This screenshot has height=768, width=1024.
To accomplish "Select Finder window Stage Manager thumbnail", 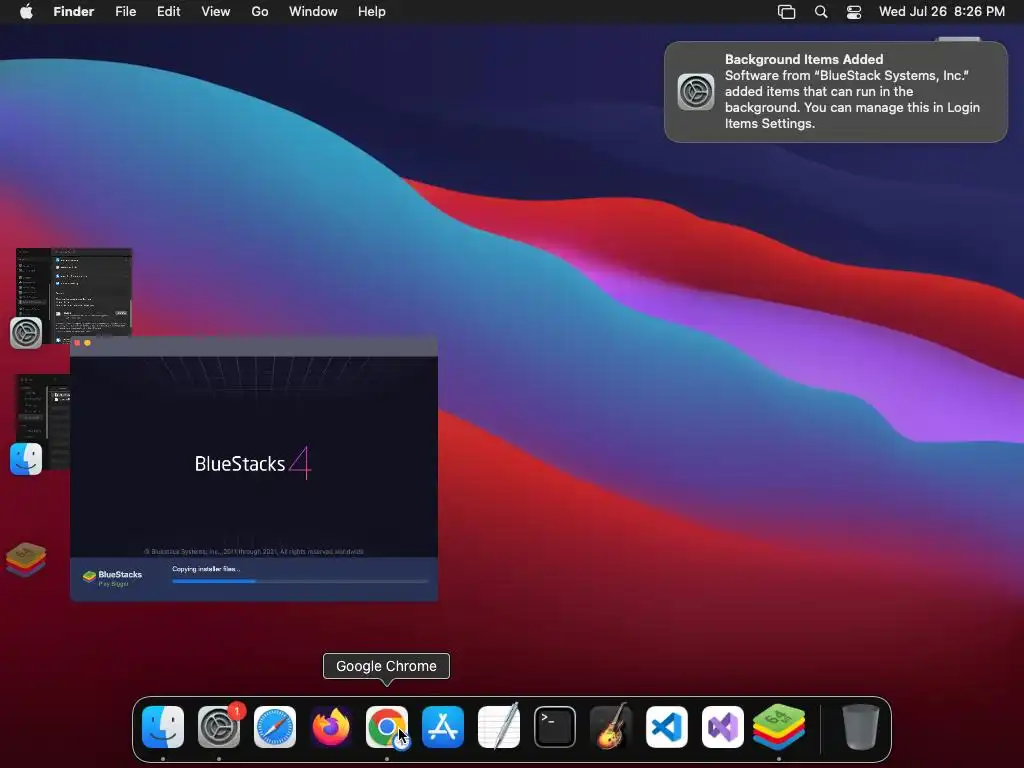I will click(42, 421).
